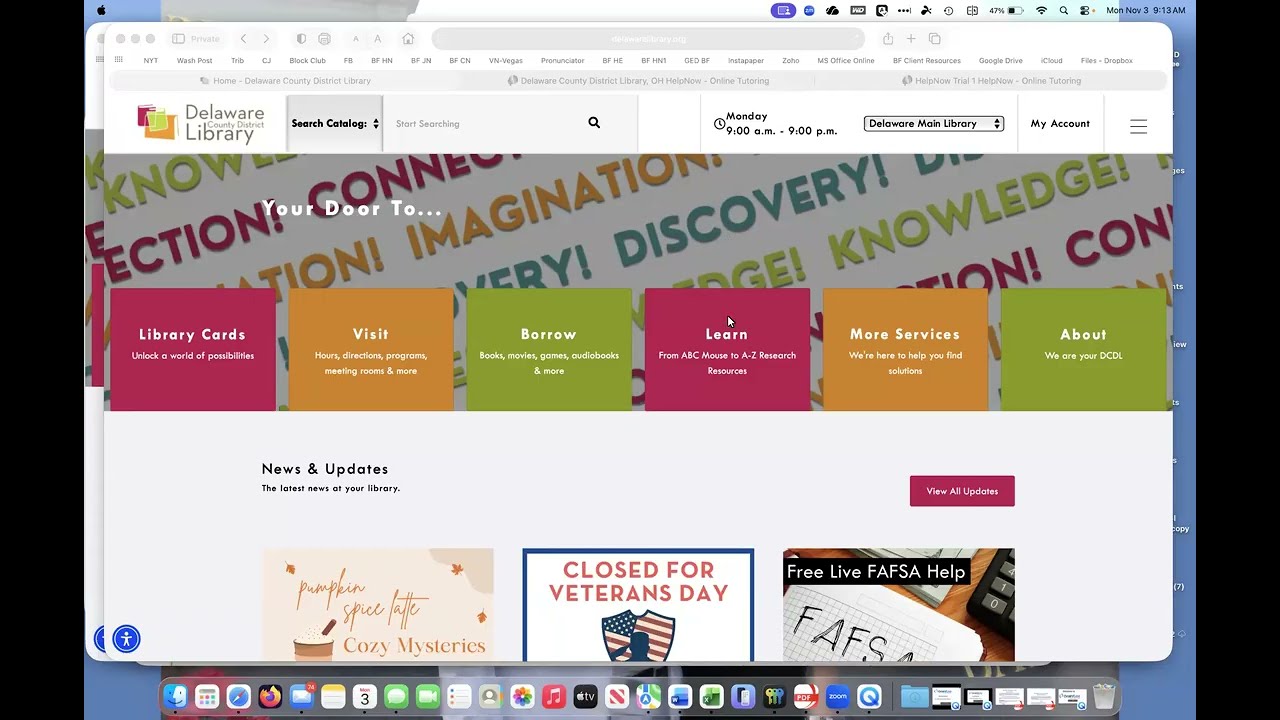The width and height of the screenshot is (1280, 720).
Task: Click the catalog search magnifier icon
Action: pyautogui.click(x=594, y=123)
